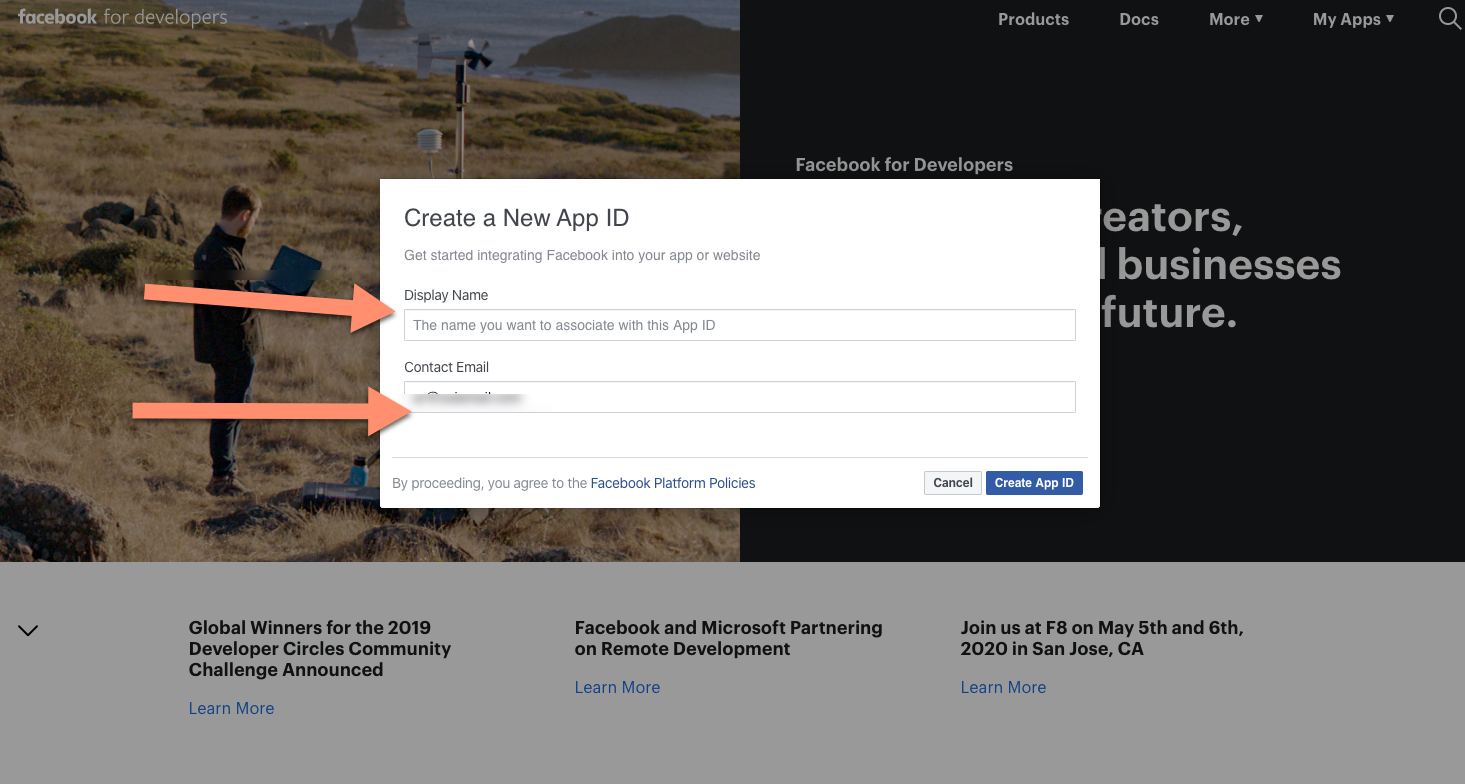Open the search magnifier icon
1465x784 pixels.
coord(1449,18)
